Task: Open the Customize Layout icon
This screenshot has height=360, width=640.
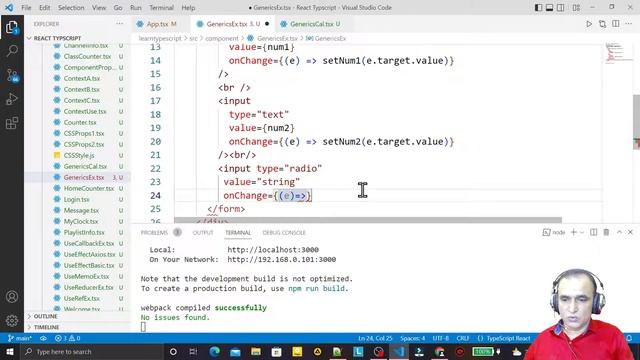Action: [x=576, y=7]
